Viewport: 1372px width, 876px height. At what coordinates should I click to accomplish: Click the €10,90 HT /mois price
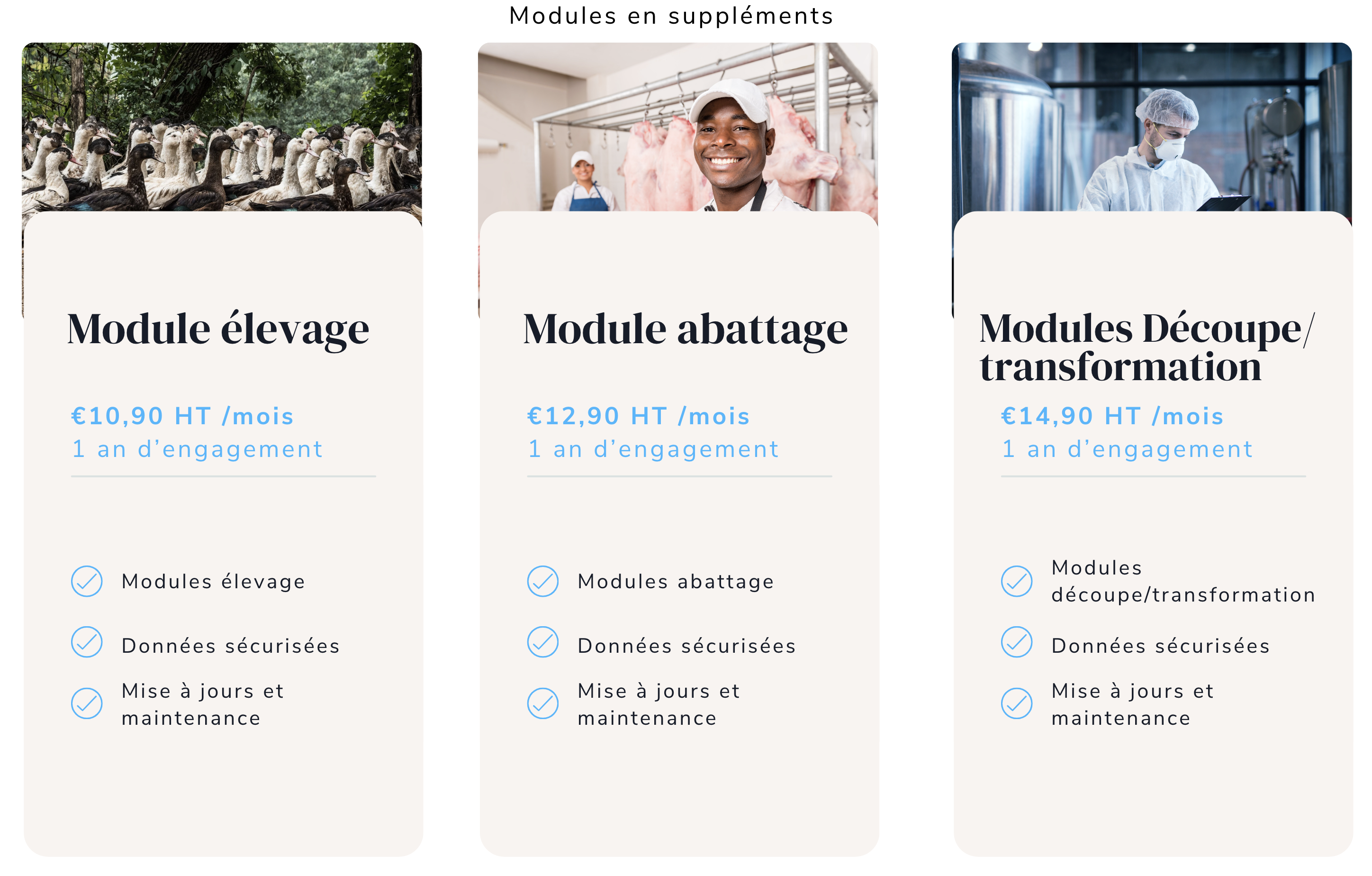point(182,416)
